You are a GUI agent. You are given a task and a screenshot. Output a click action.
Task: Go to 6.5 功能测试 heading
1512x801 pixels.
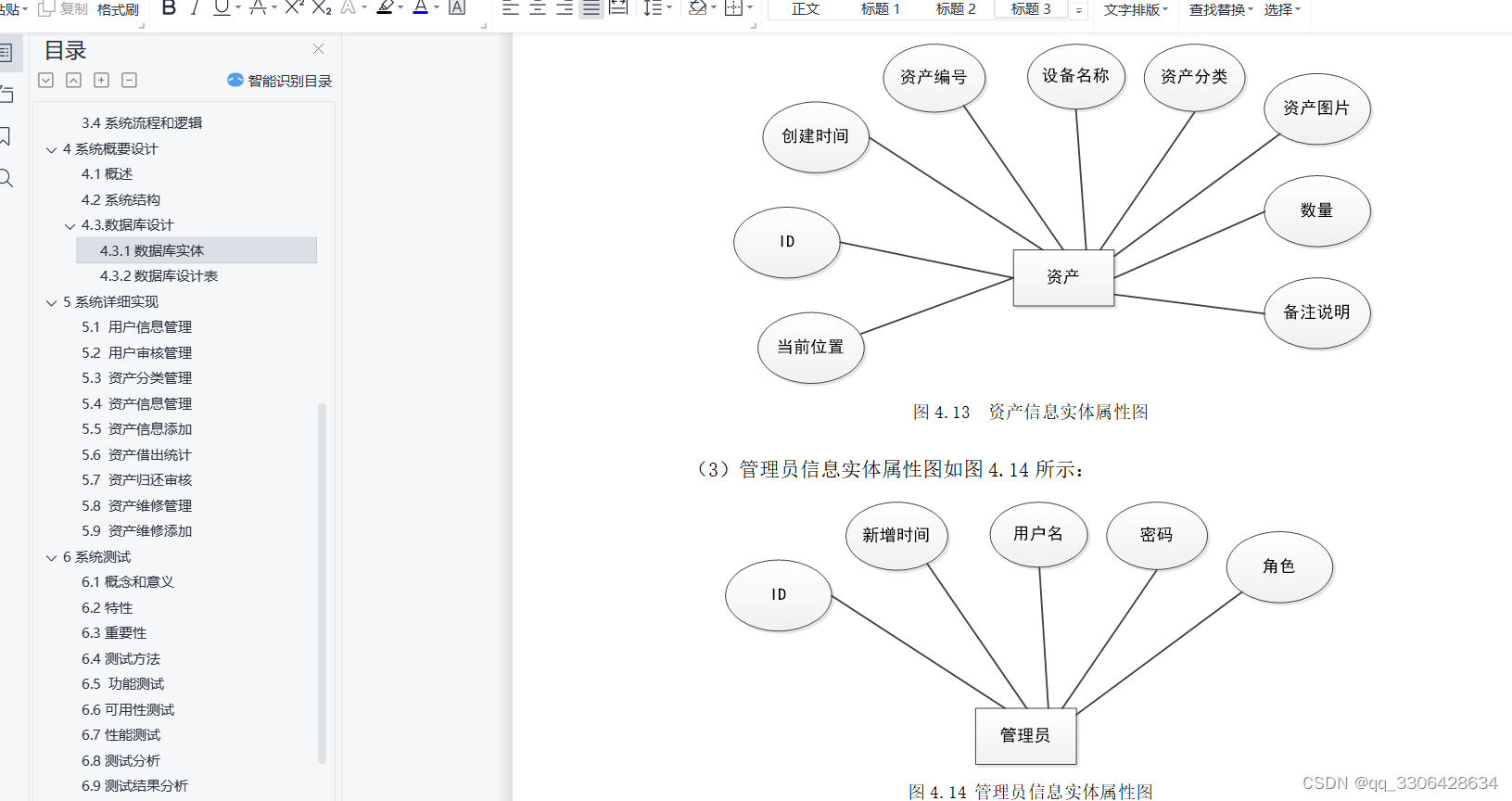click(x=122, y=684)
